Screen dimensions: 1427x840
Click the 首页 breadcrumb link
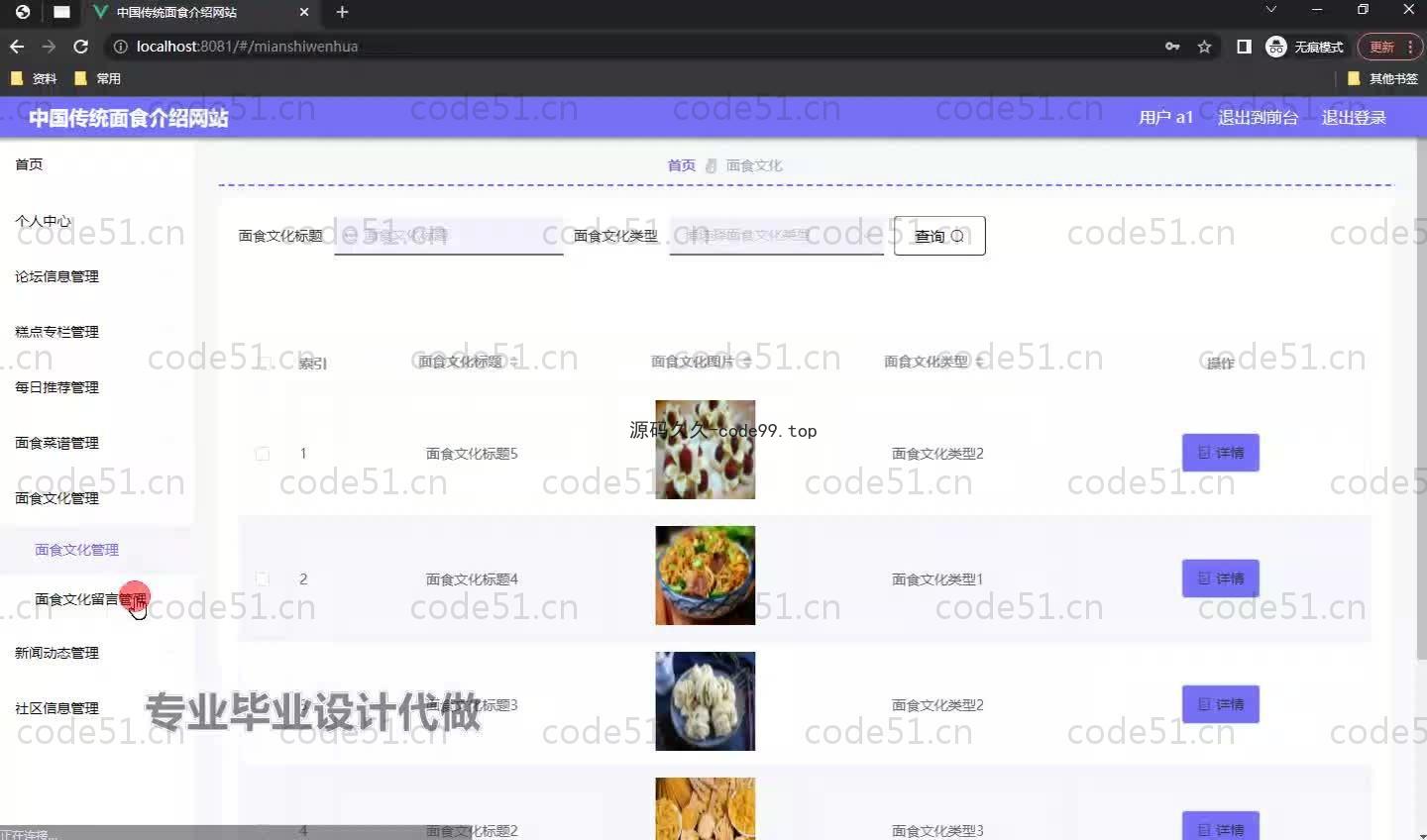click(x=681, y=165)
